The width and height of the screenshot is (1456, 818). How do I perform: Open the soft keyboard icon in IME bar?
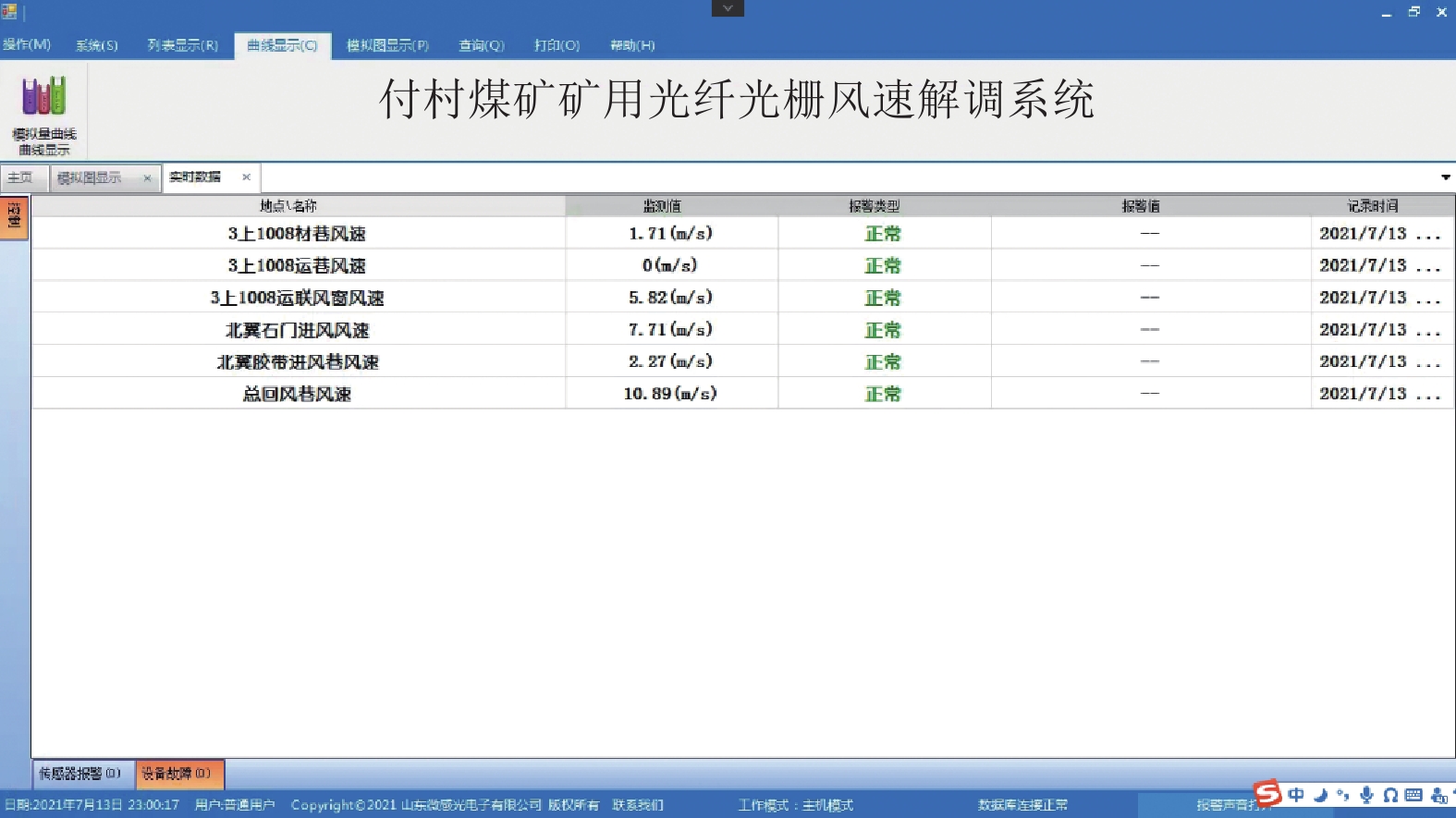coord(1413,795)
